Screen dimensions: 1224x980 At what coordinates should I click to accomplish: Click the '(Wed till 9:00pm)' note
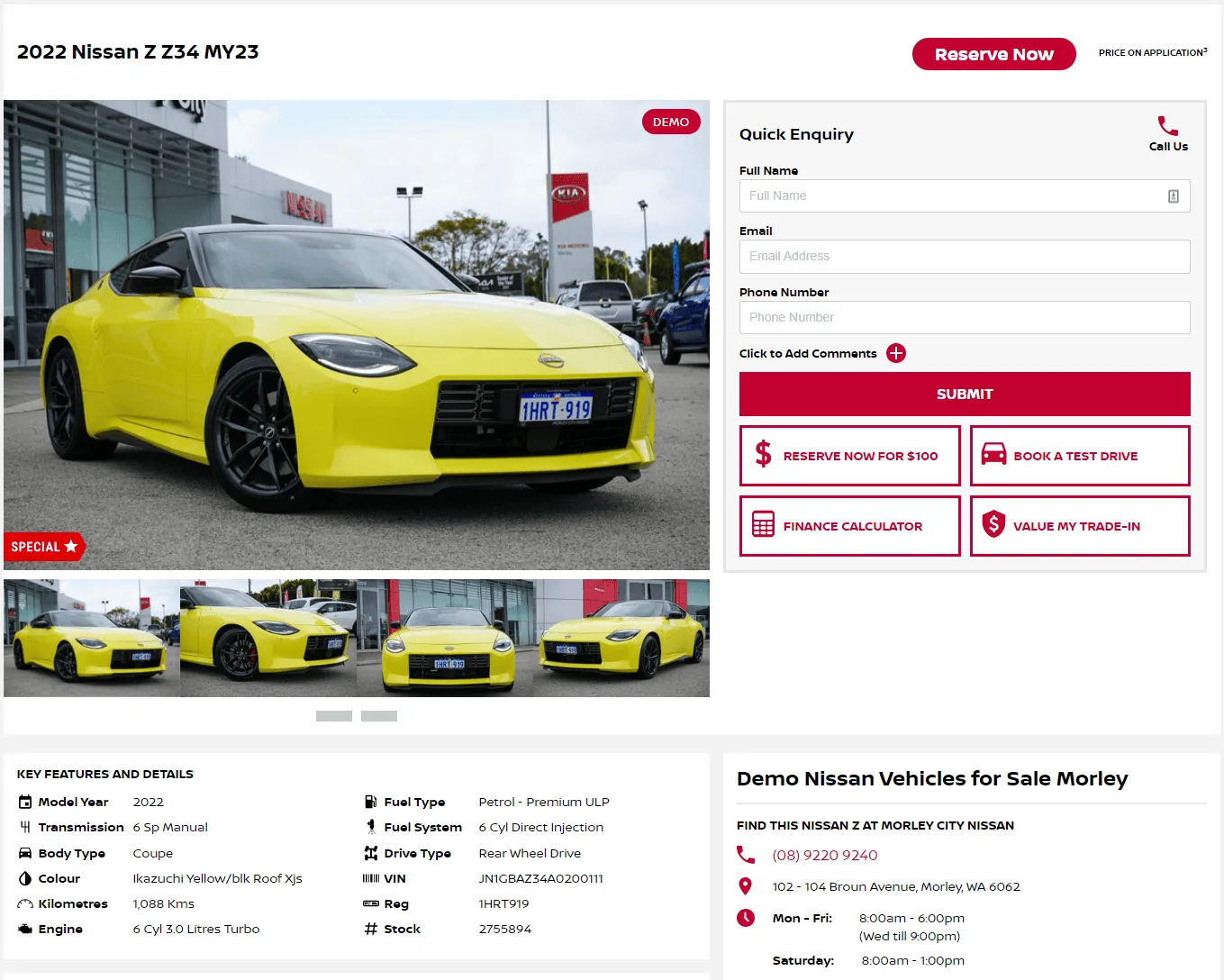[910, 936]
